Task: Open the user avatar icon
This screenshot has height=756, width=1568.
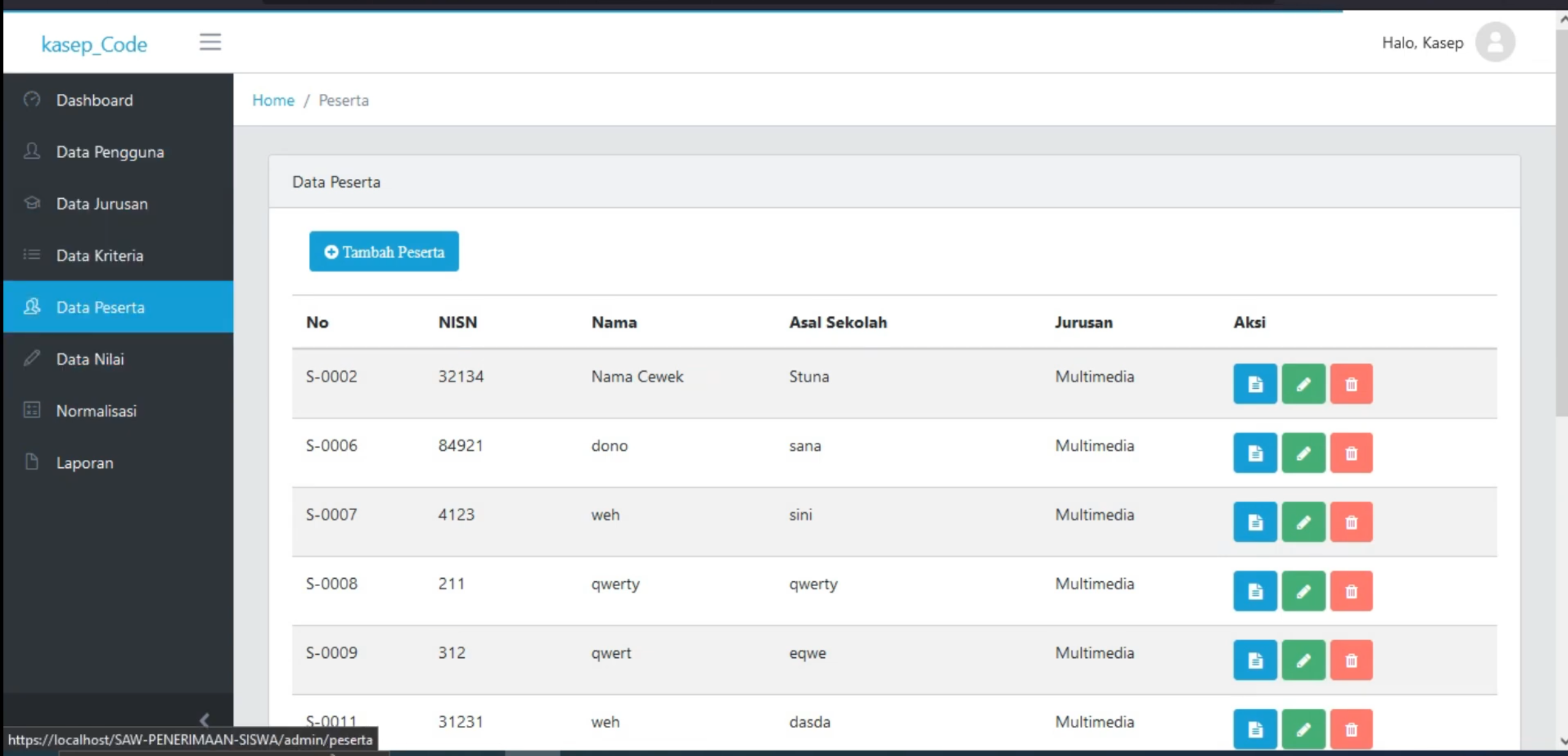Action: coord(1494,42)
